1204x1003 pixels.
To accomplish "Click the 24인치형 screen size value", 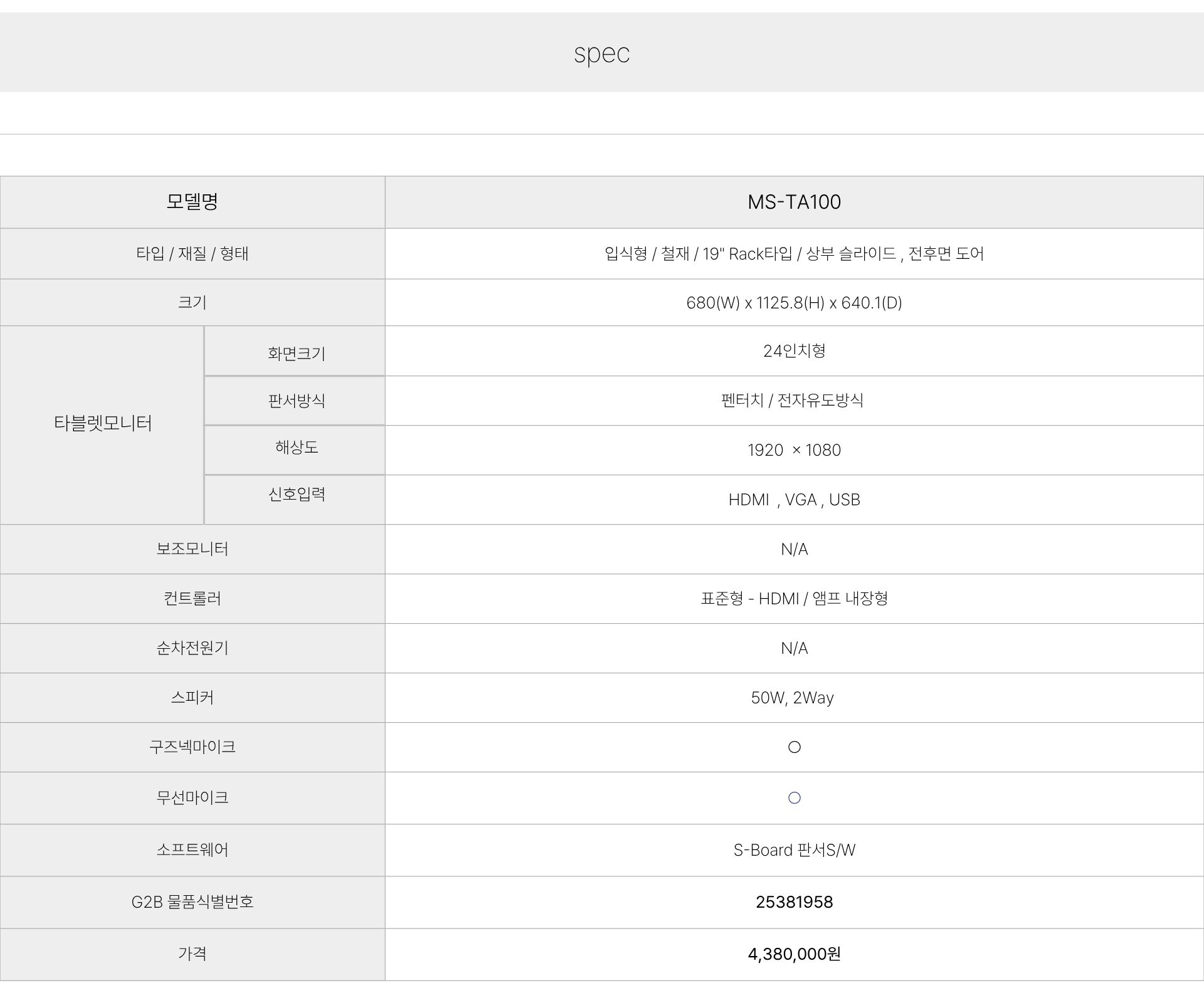I will (x=794, y=351).
